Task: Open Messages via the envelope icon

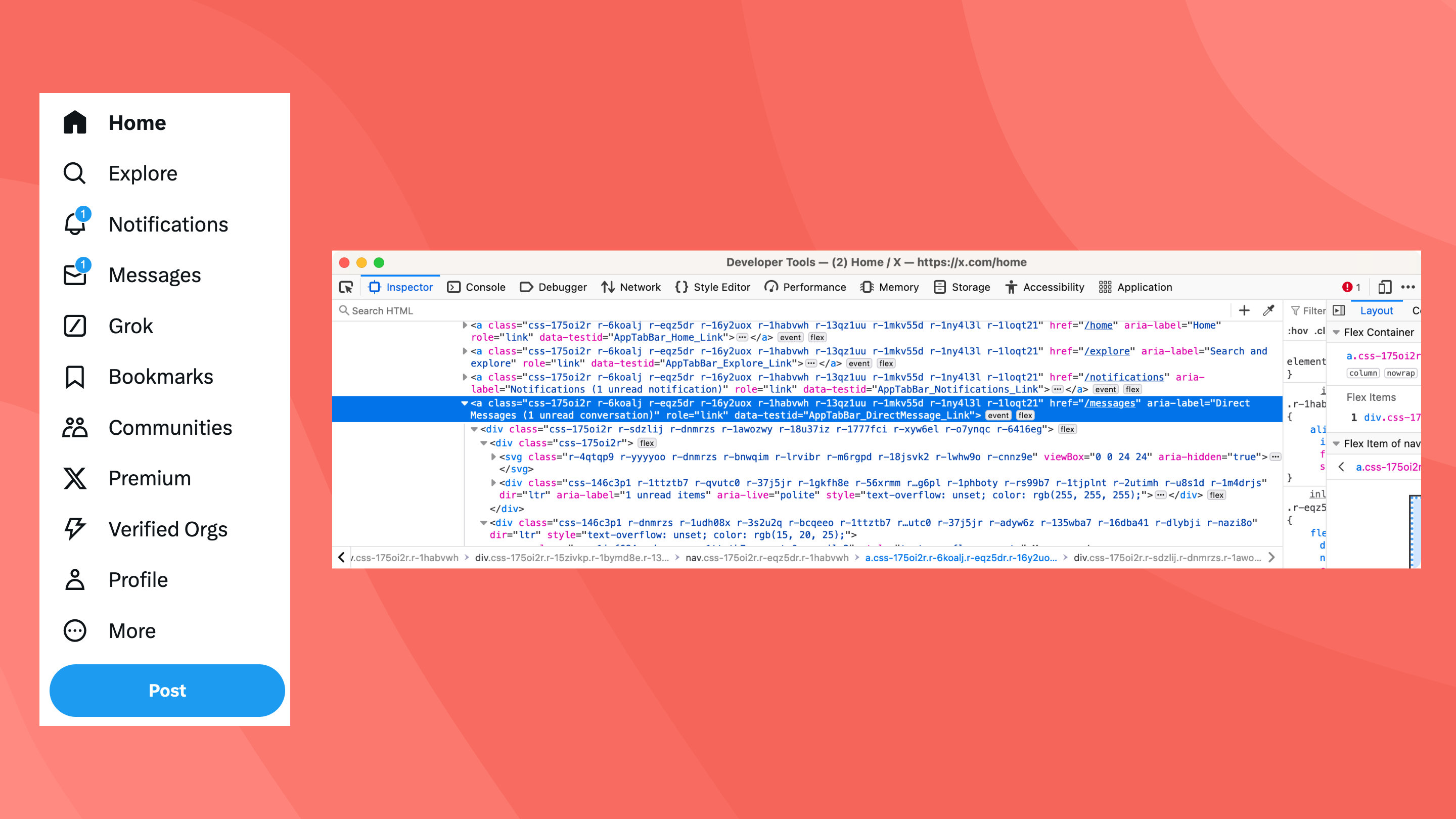Action: (x=75, y=275)
